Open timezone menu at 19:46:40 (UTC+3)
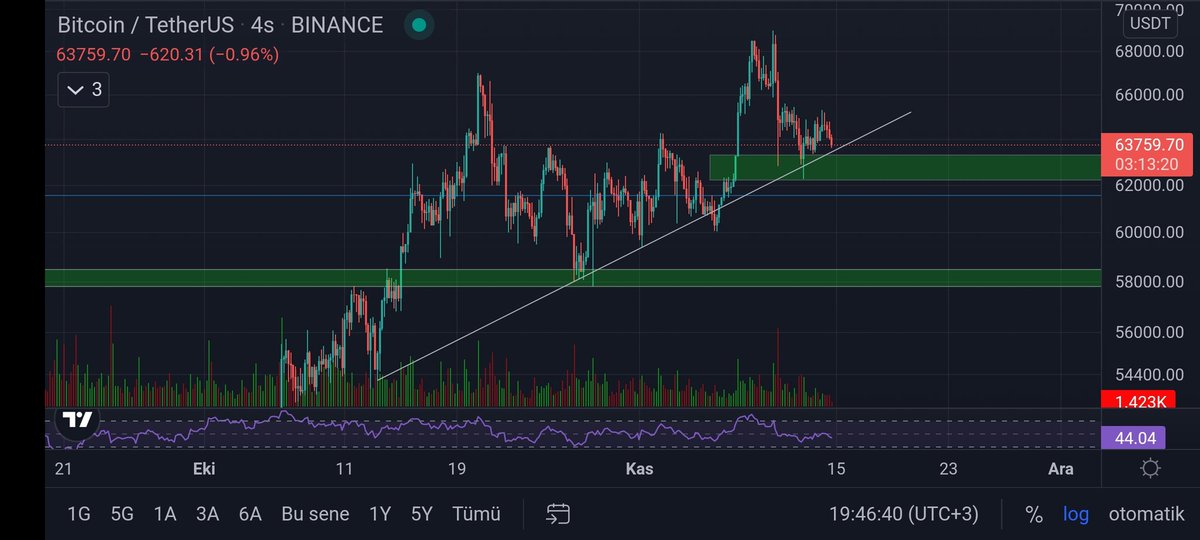Viewport: 1200px width, 540px height. tap(904, 514)
